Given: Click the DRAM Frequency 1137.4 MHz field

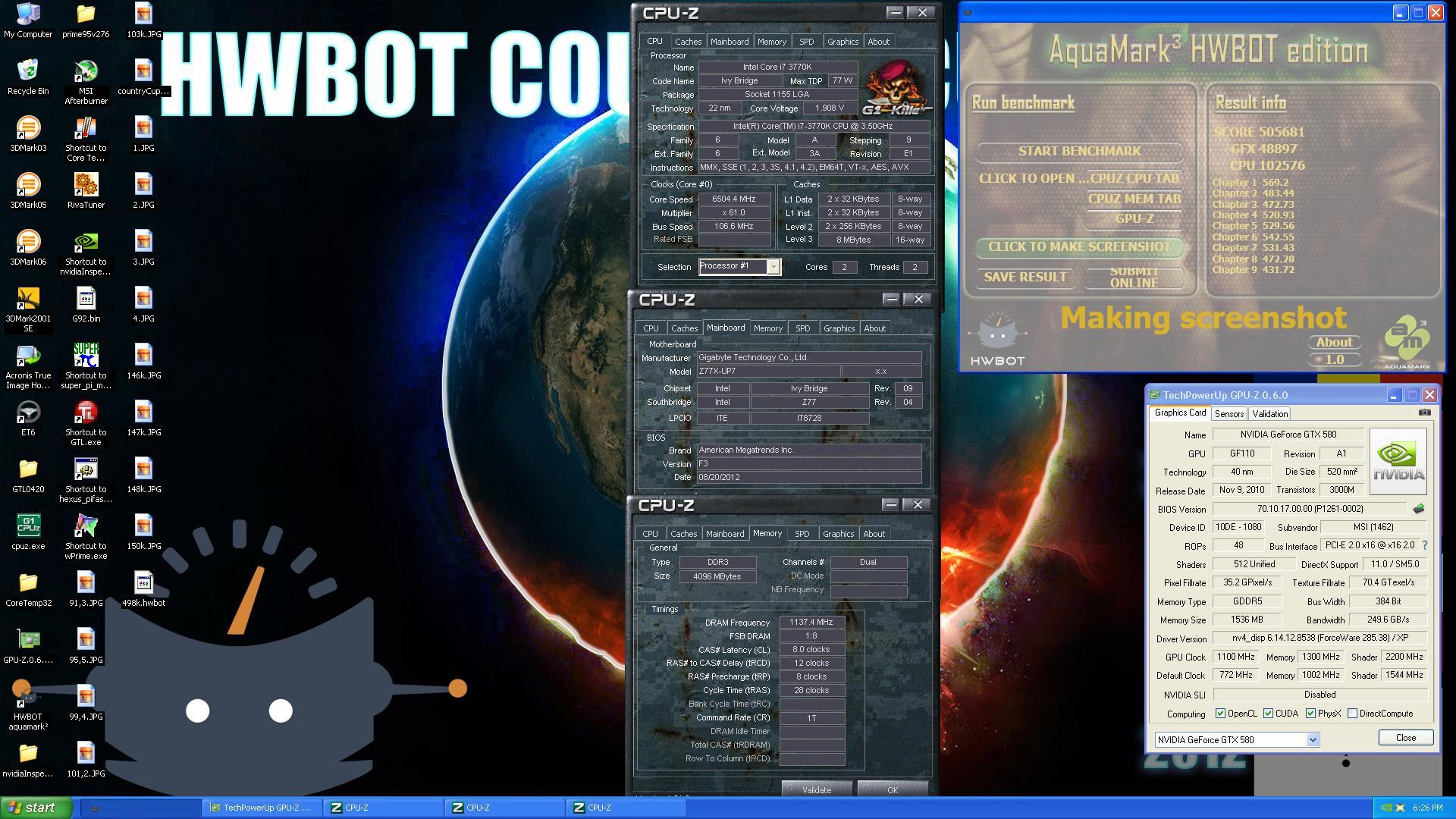Looking at the screenshot, I should click(x=811, y=622).
